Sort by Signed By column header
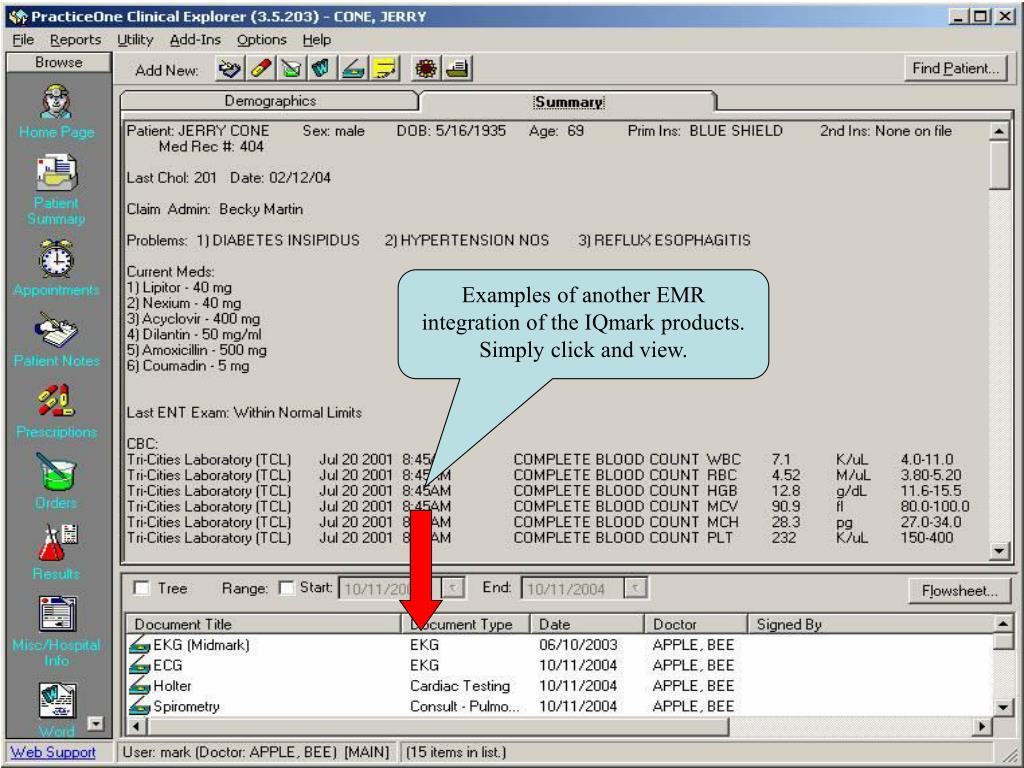This screenshot has height=768, width=1024. 870,624
